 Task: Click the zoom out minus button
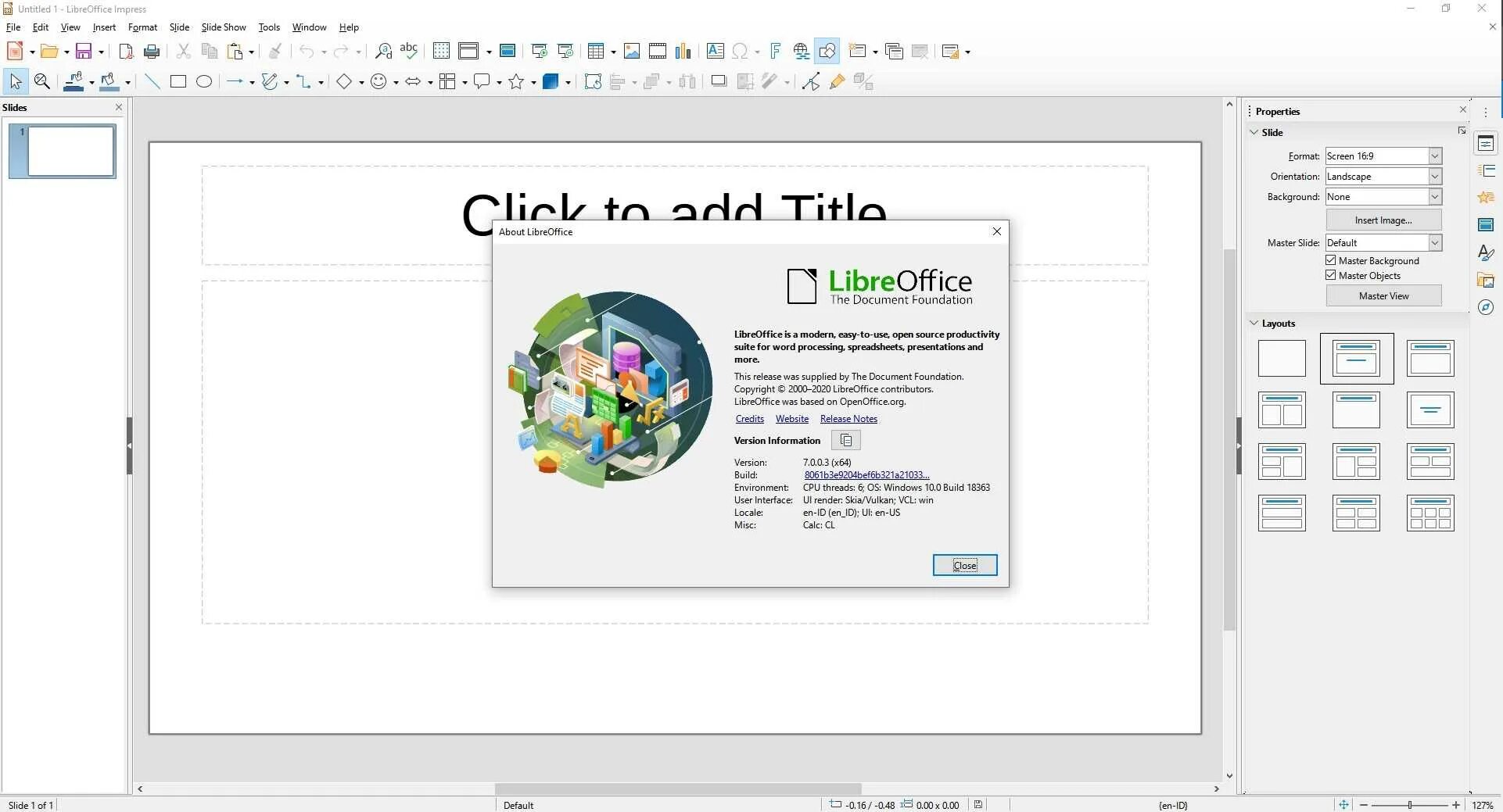[x=1364, y=804]
